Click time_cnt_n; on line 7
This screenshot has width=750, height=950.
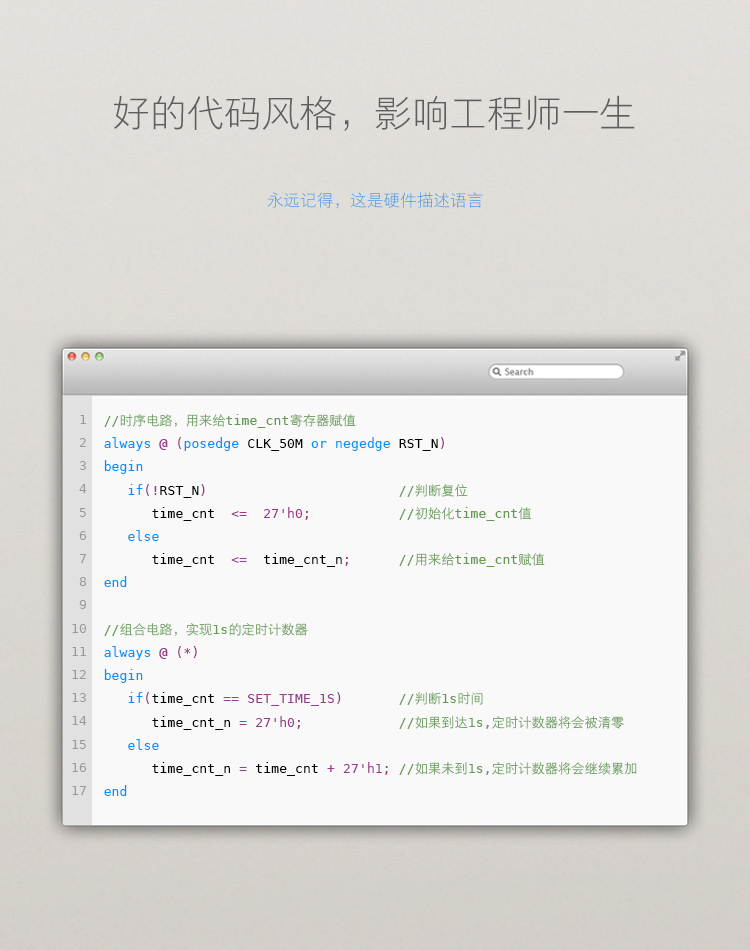307,560
